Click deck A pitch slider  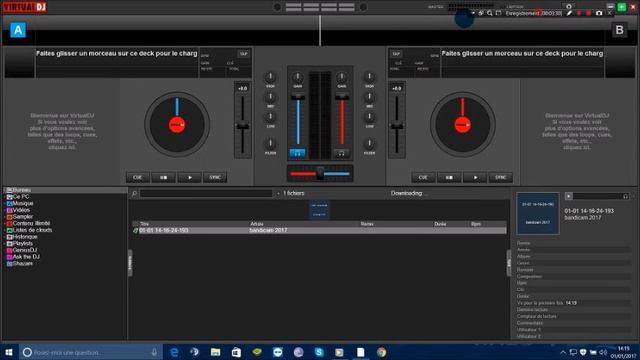pos(242,126)
